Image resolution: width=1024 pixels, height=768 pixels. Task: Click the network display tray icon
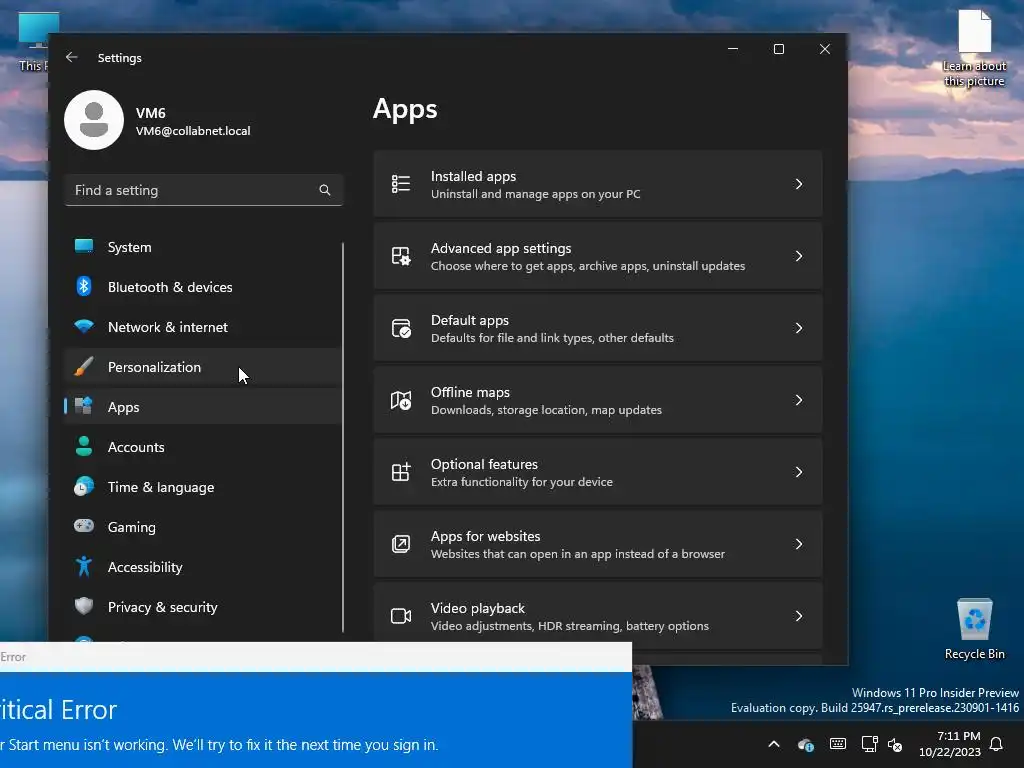[869, 744]
